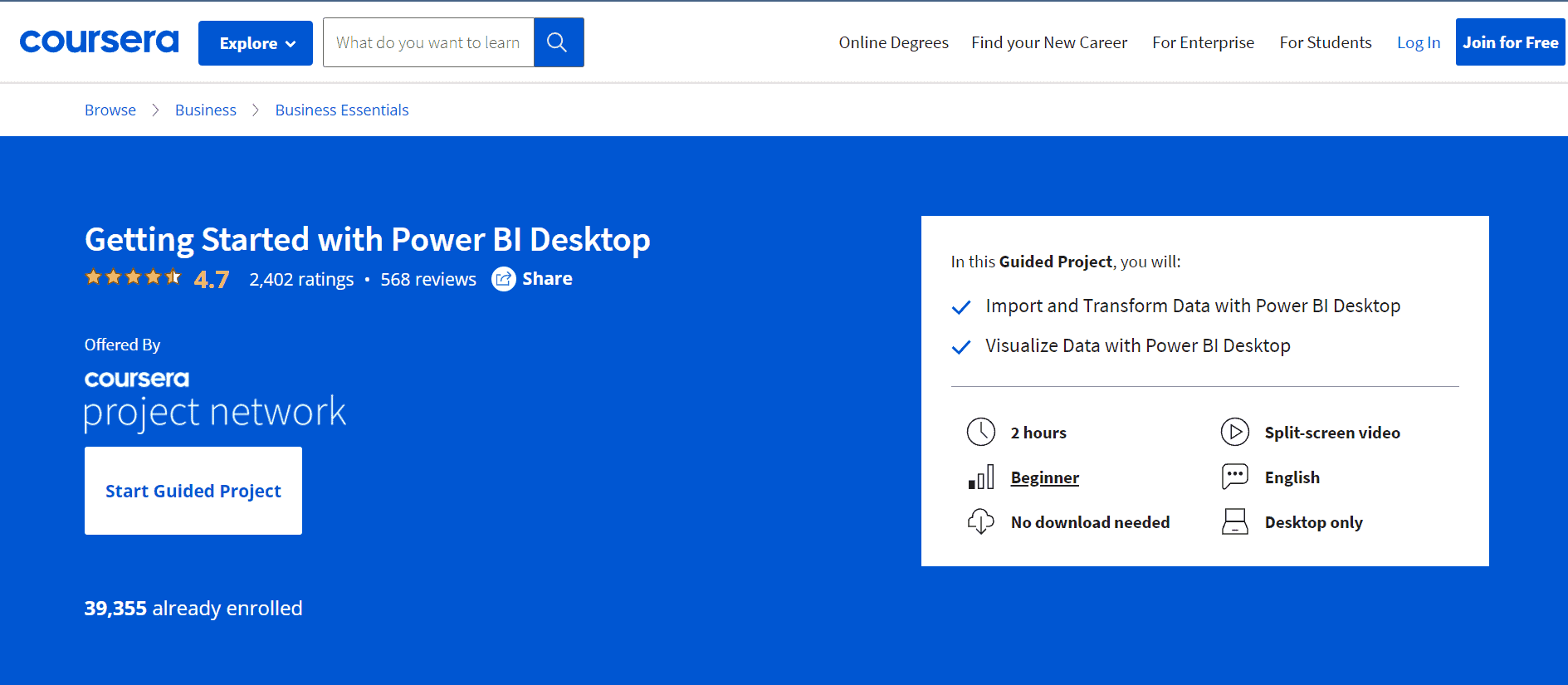The width and height of the screenshot is (1568, 685).
Task: Click the Share label
Action: point(547,279)
